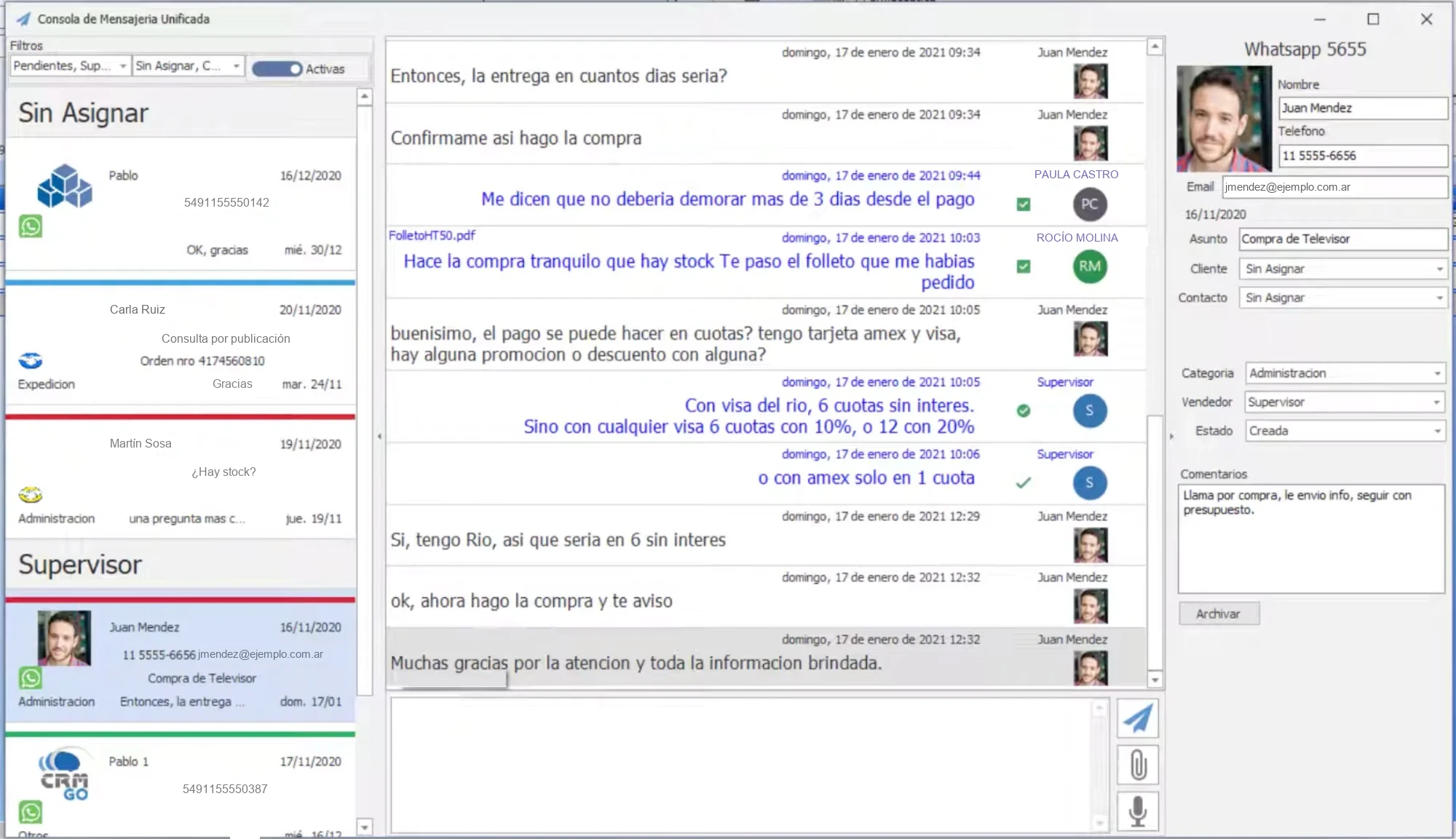Viewport: 1456px width, 839px height.
Task: Click Juan Mendez profile photo in details panel
Action: click(1224, 119)
